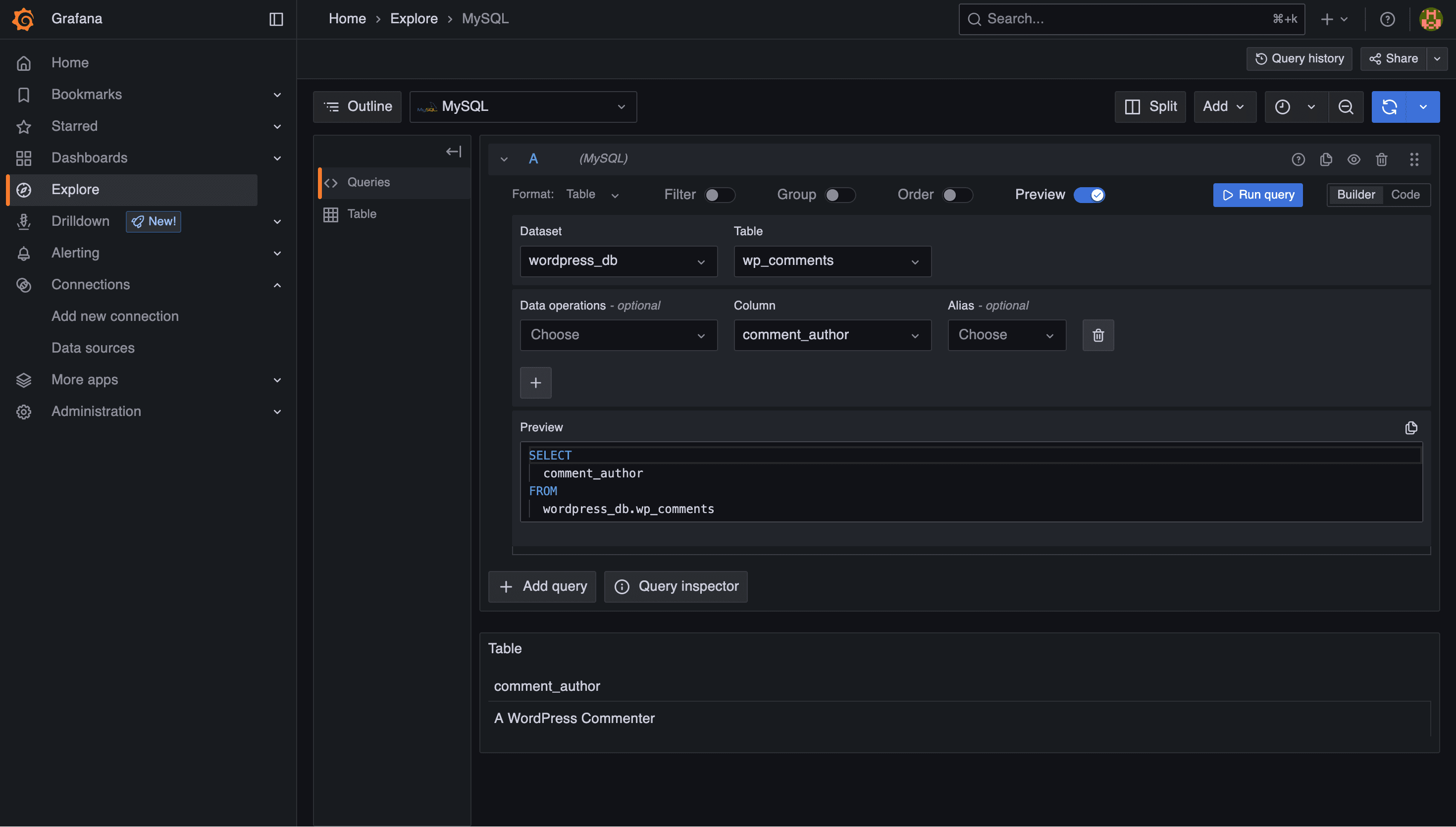Toggle the sidebar dock icon
The height and width of the screenshot is (827, 1456).
point(276,19)
